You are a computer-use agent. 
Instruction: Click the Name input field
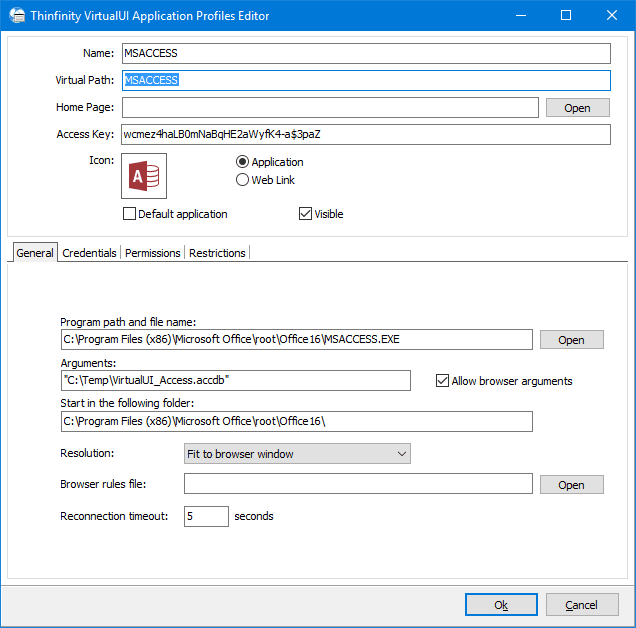point(366,54)
